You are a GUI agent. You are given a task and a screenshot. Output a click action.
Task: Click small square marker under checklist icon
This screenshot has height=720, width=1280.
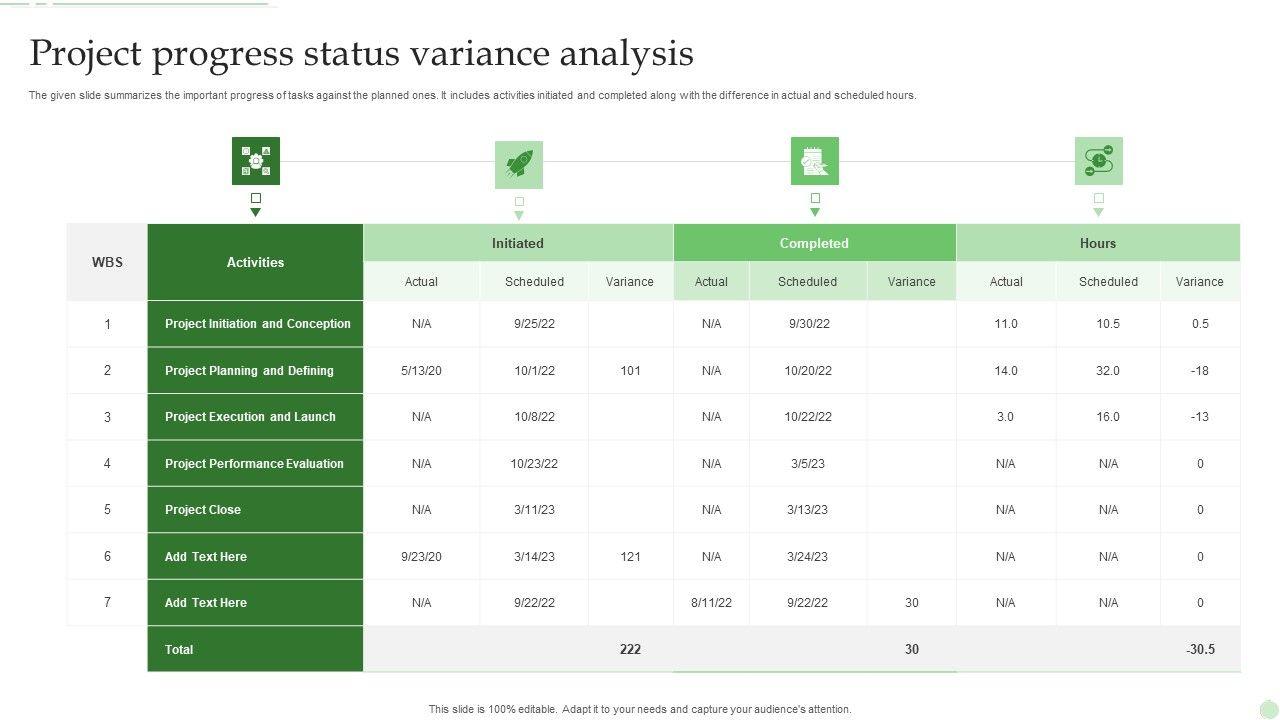point(815,198)
